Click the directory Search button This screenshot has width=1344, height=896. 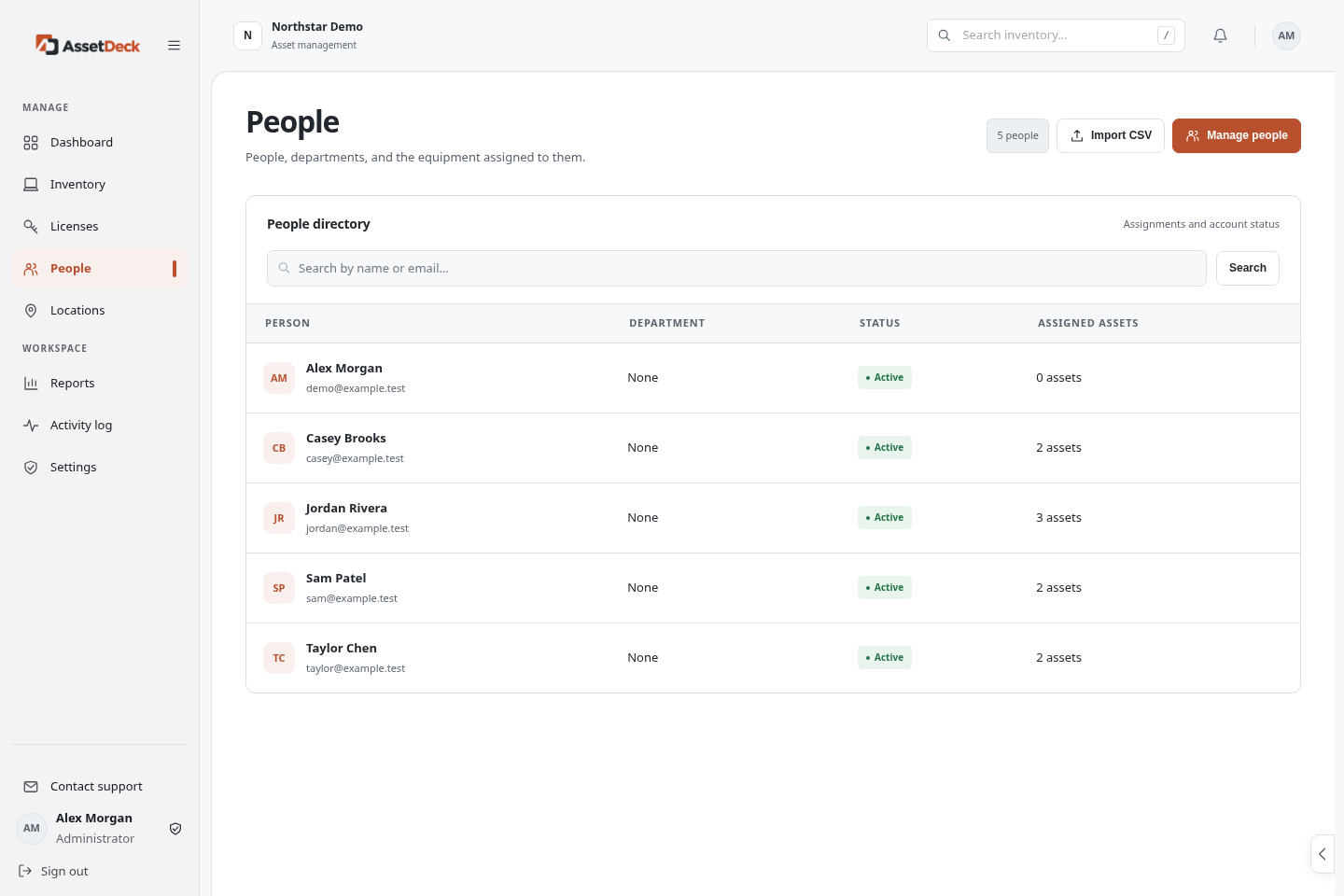coord(1248,268)
